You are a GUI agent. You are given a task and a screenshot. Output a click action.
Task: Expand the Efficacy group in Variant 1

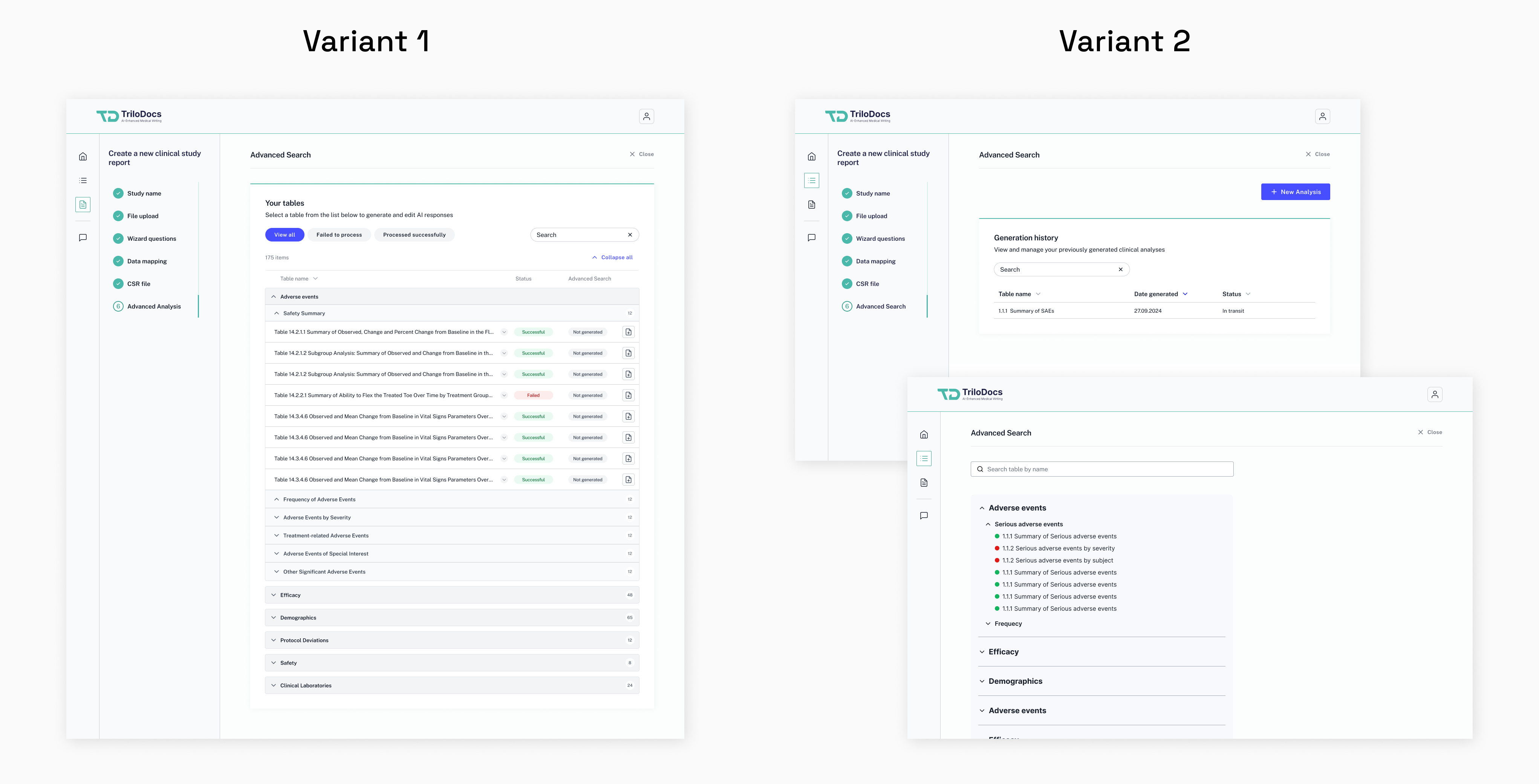pyautogui.click(x=291, y=595)
